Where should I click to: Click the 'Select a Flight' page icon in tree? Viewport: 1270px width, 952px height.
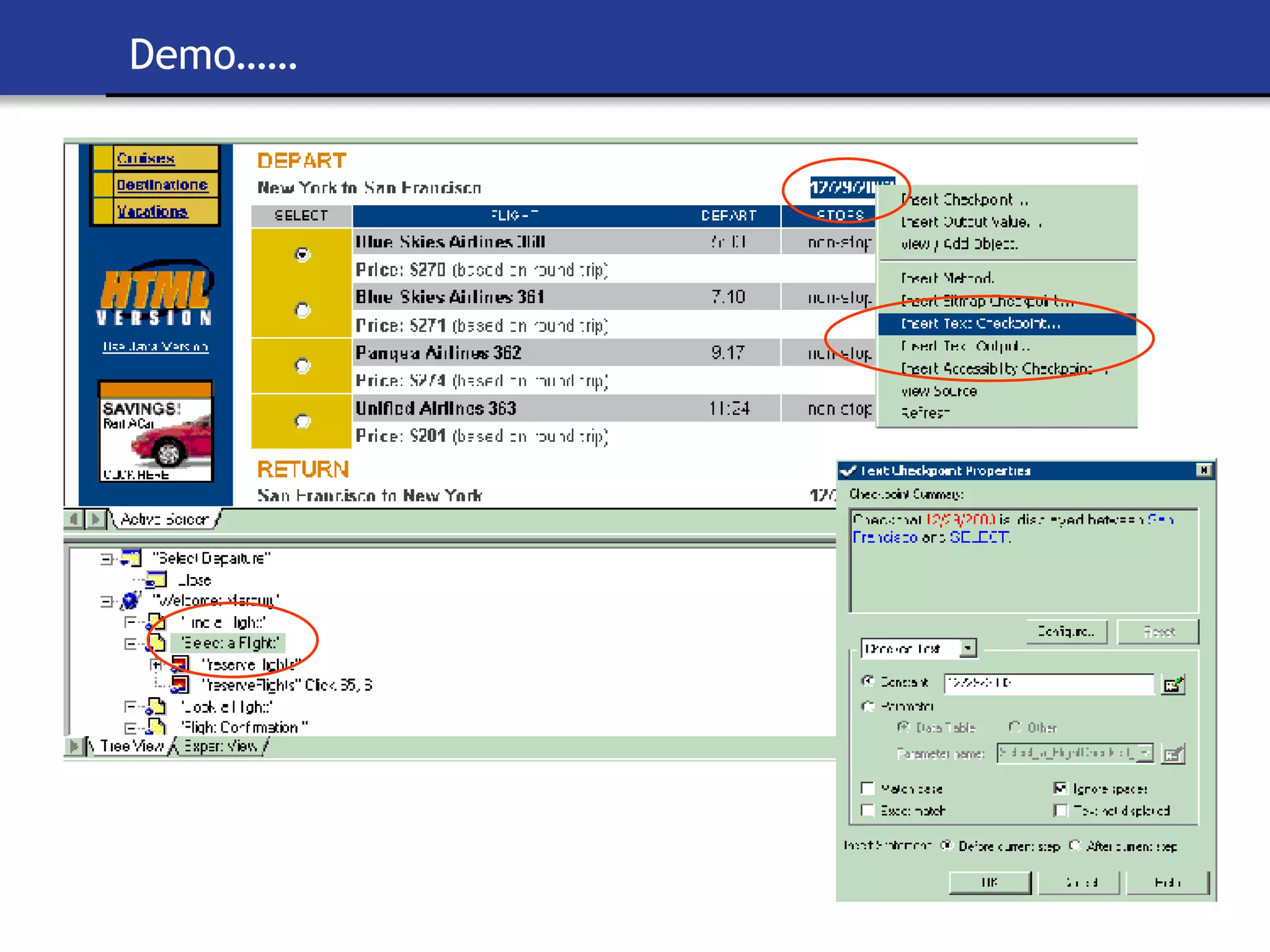(156, 643)
